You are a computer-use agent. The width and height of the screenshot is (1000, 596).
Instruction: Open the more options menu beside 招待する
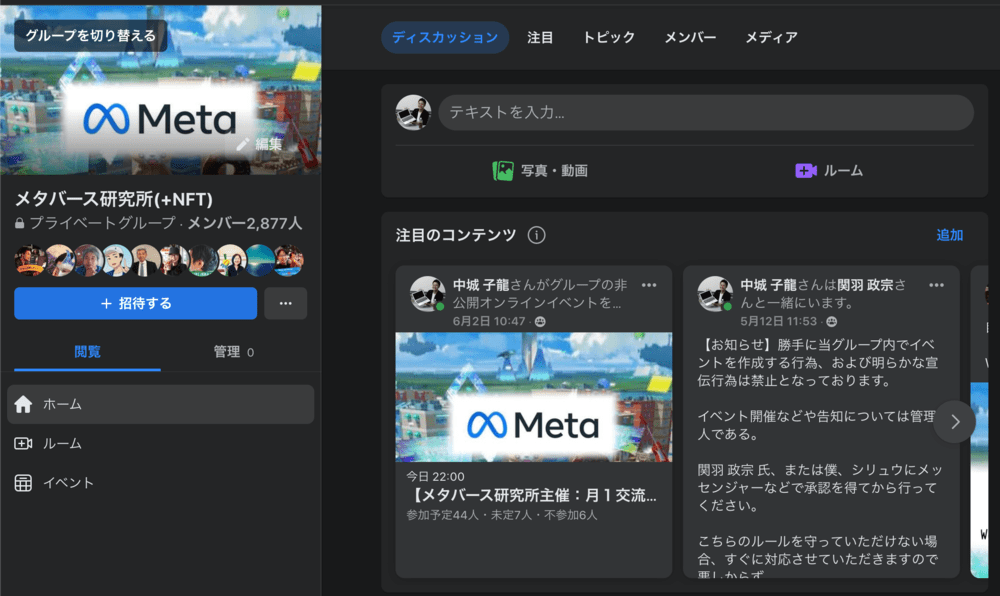286,303
